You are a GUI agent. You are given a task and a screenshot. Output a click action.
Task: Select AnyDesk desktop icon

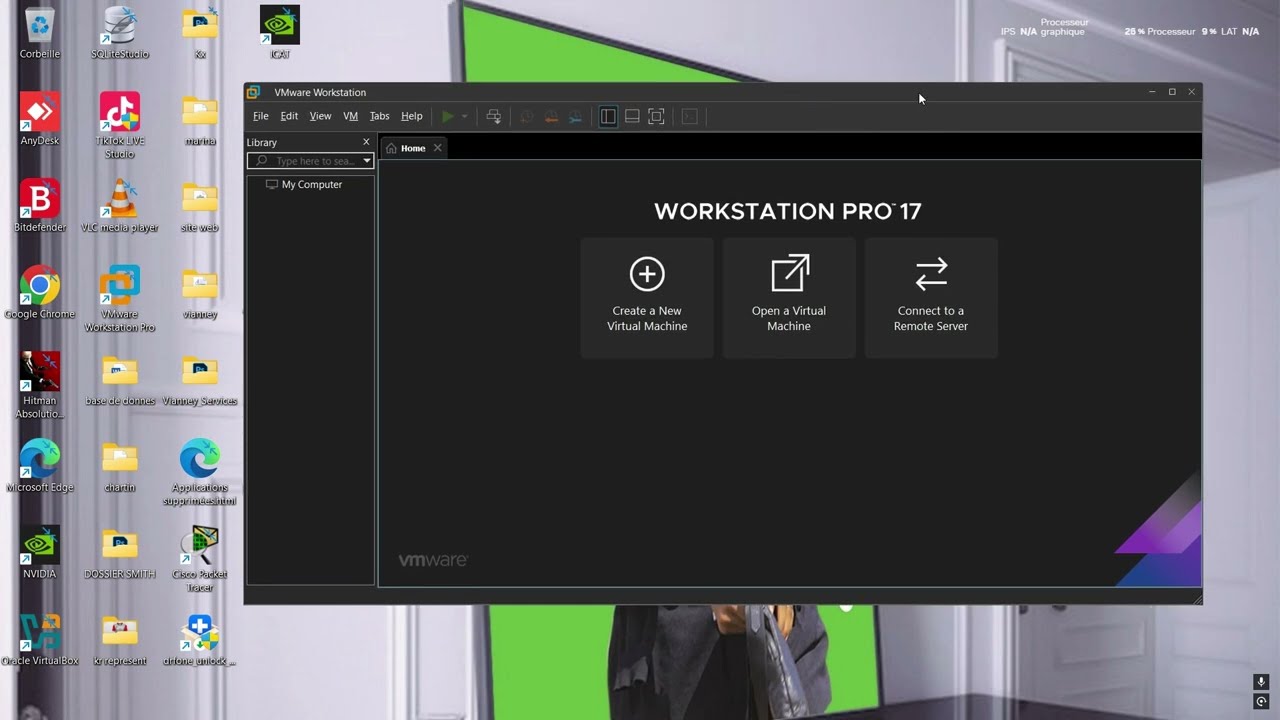40,119
